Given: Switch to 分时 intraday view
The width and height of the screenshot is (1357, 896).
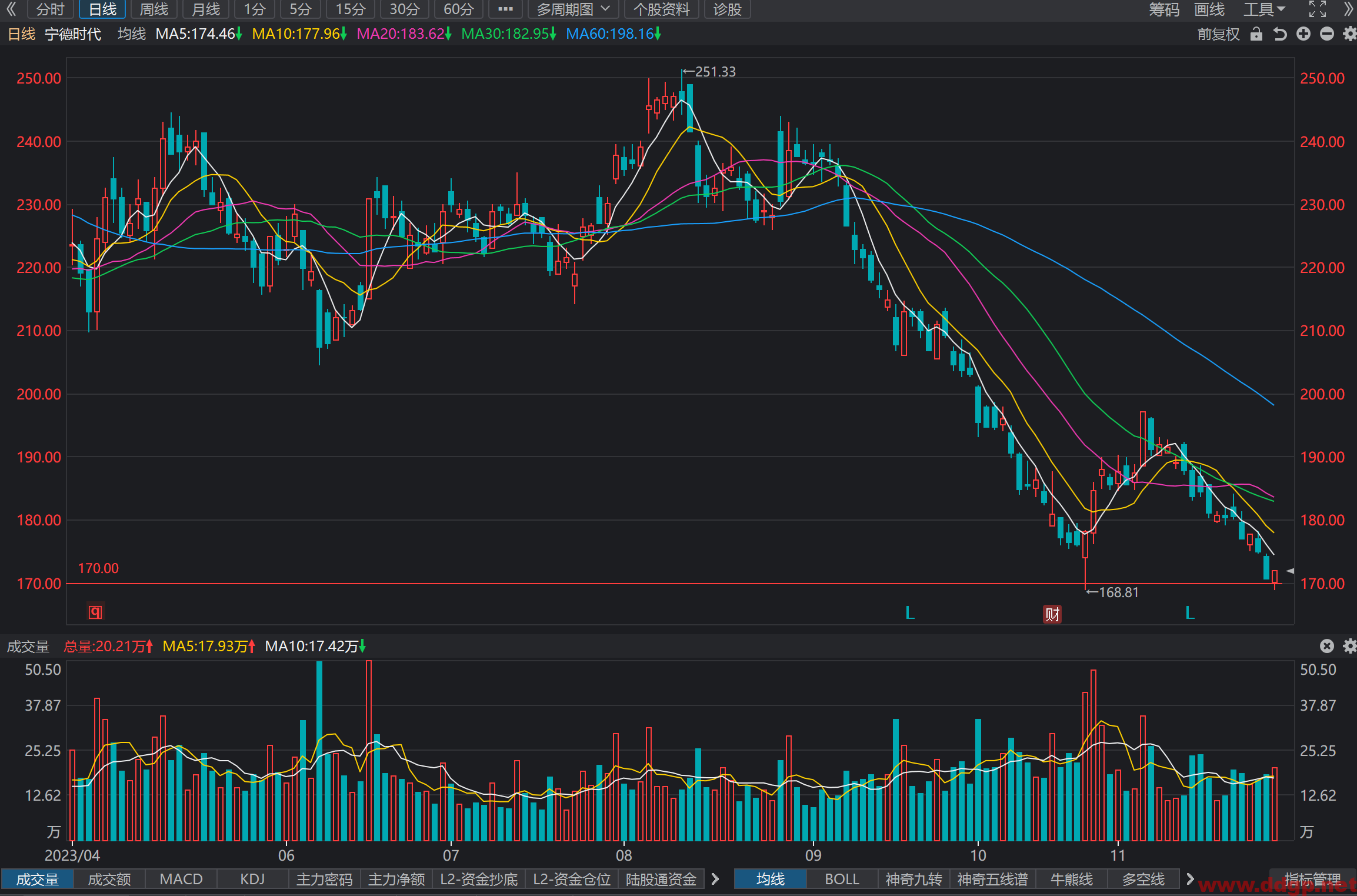Looking at the screenshot, I should pyautogui.click(x=50, y=9).
